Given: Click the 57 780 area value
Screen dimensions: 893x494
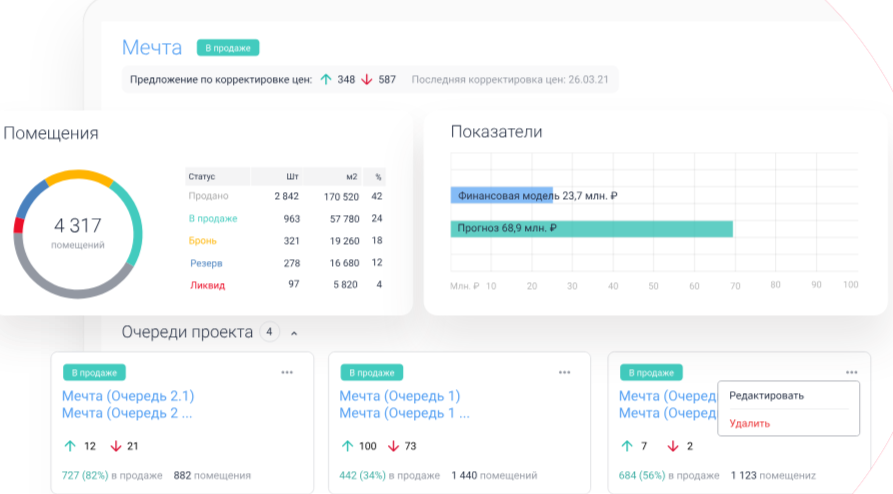Looking at the screenshot, I should [345, 219].
